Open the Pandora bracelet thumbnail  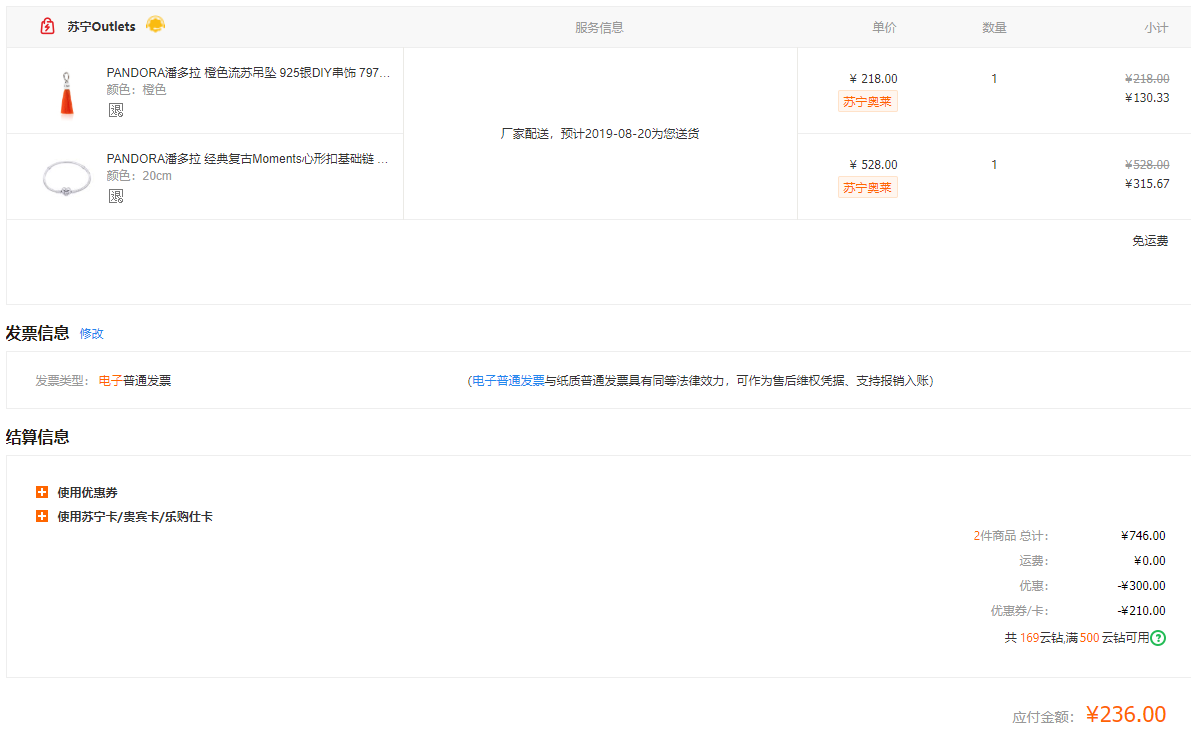[67, 179]
